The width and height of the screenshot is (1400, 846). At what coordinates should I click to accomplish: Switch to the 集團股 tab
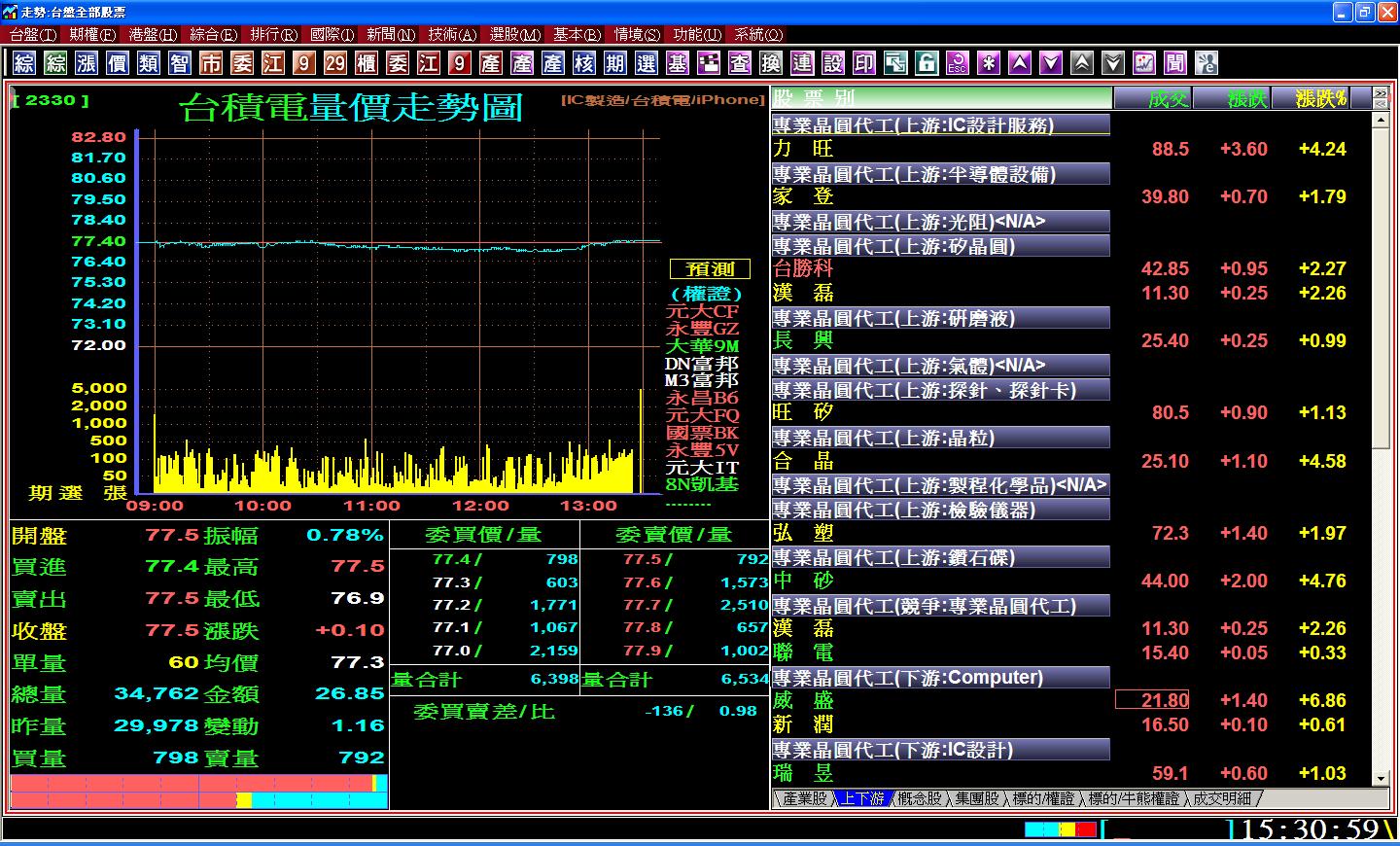pos(976,798)
